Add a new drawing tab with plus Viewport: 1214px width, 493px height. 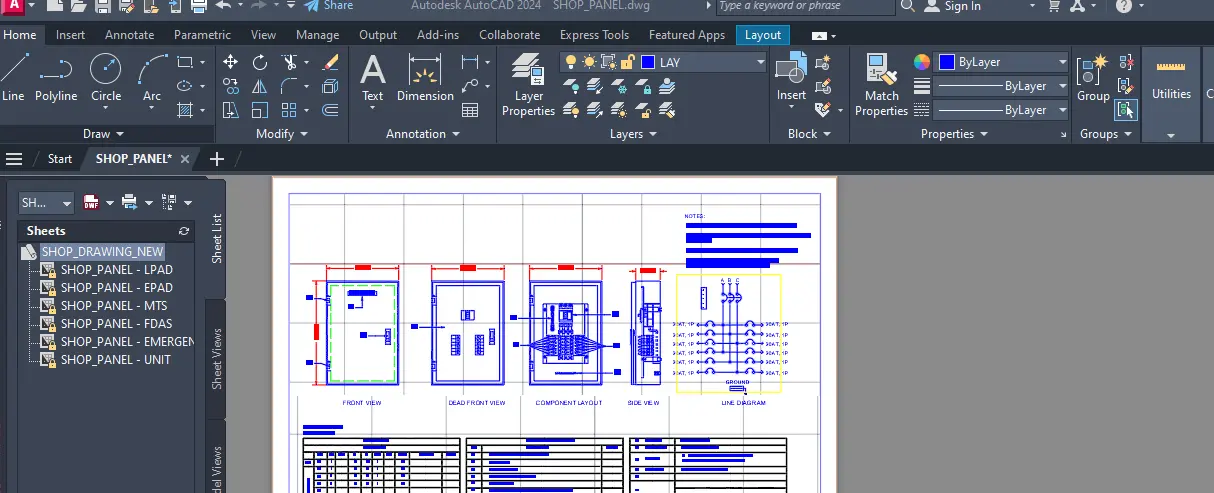click(x=216, y=158)
